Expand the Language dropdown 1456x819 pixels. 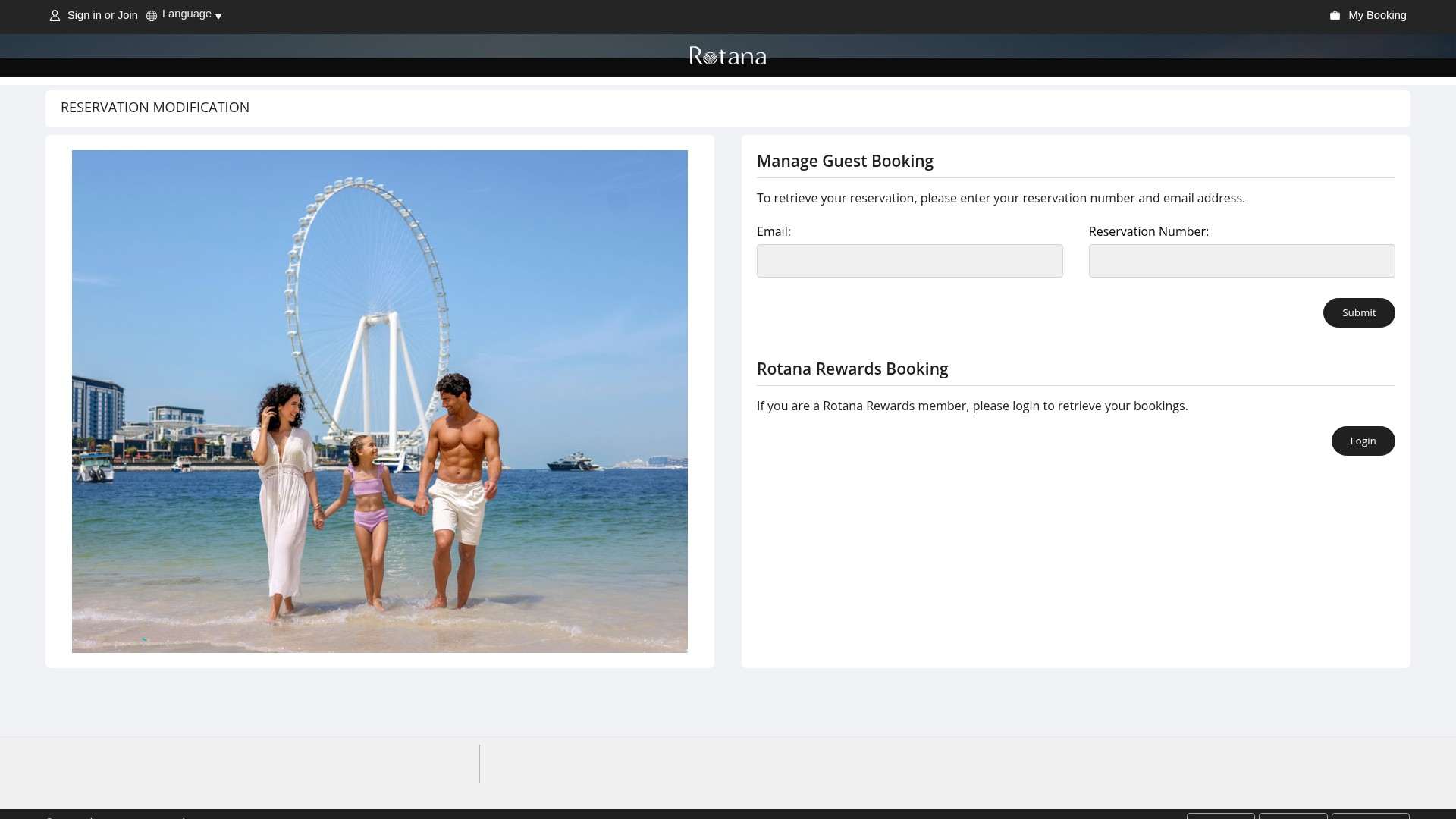click(x=191, y=14)
